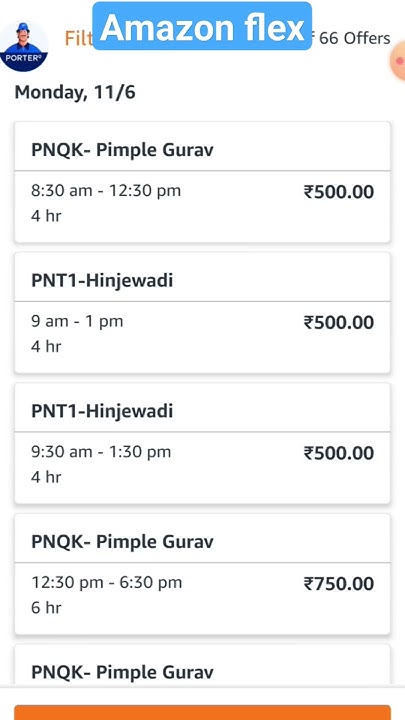Select the 9:30 am - 1:30 pm slot
This screenshot has height=720, width=405.
[x=101, y=451]
